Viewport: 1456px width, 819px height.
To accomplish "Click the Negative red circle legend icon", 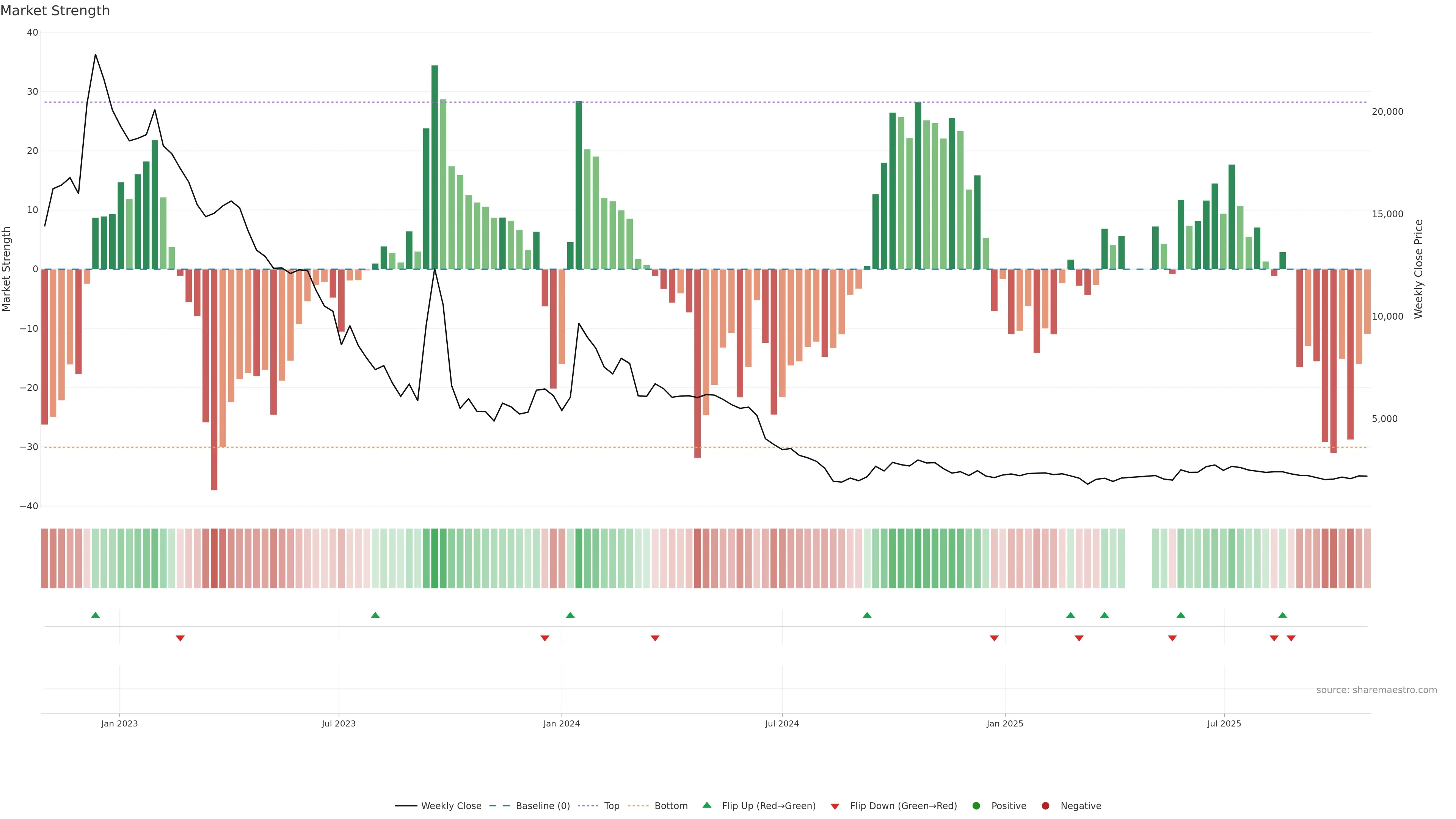I will coord(1045,806).
